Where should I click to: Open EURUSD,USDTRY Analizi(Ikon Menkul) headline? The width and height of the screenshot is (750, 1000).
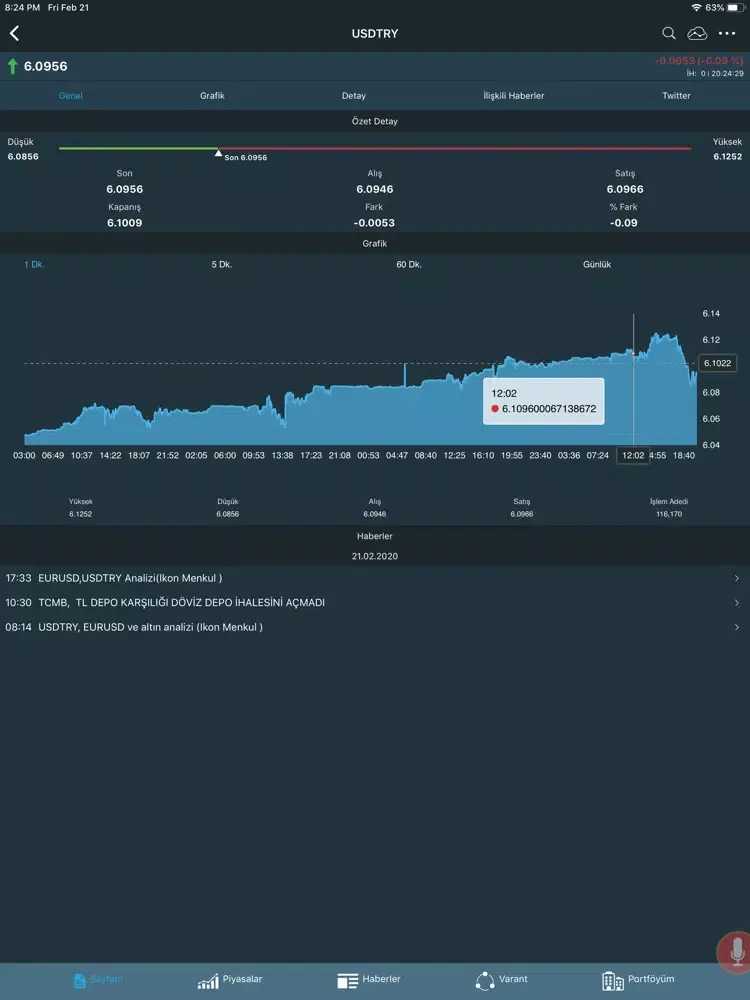click(x=130, y=578)
